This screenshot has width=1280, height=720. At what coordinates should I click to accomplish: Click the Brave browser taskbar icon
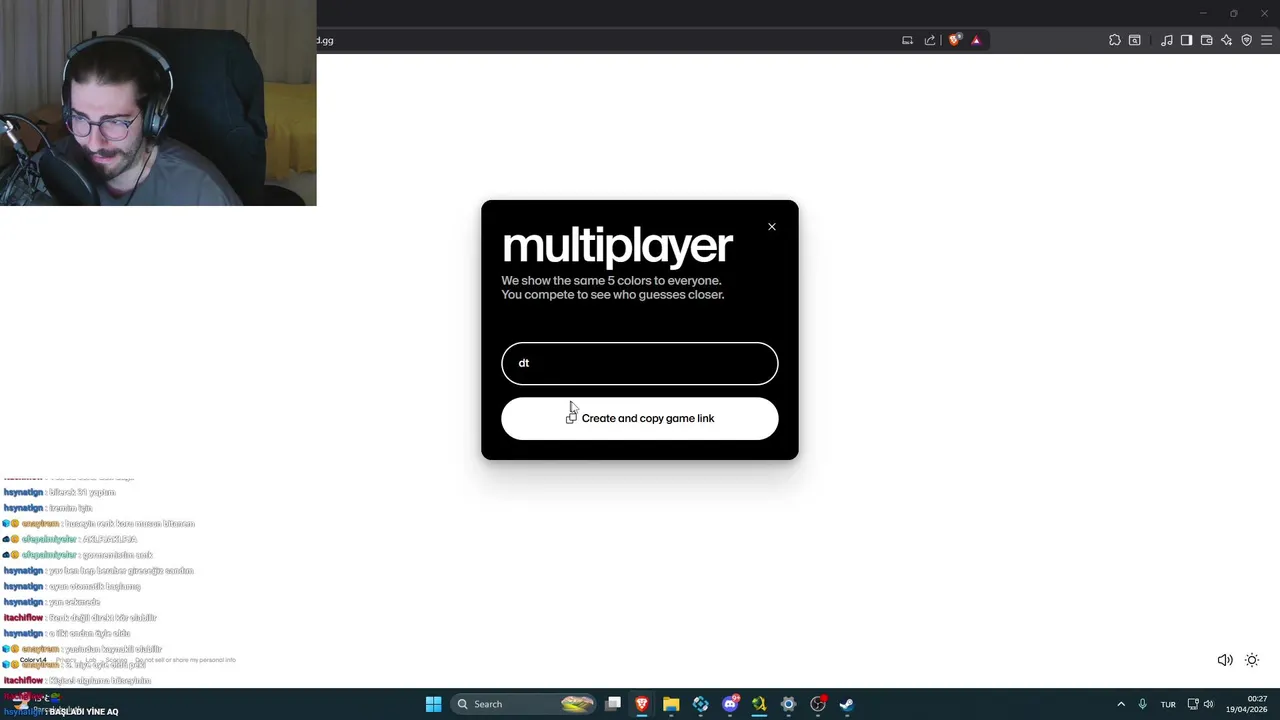click(642, 704)
